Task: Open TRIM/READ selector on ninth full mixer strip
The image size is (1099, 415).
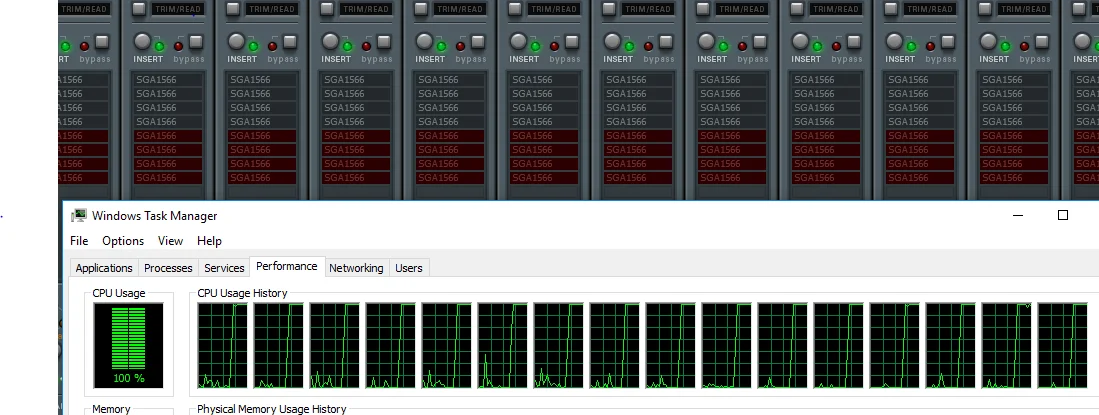Action: [930, 9]
